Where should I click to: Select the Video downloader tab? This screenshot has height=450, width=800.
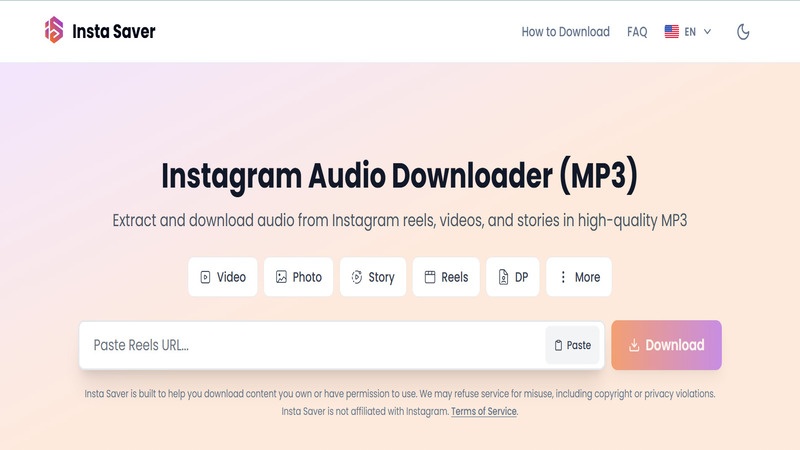222,277
